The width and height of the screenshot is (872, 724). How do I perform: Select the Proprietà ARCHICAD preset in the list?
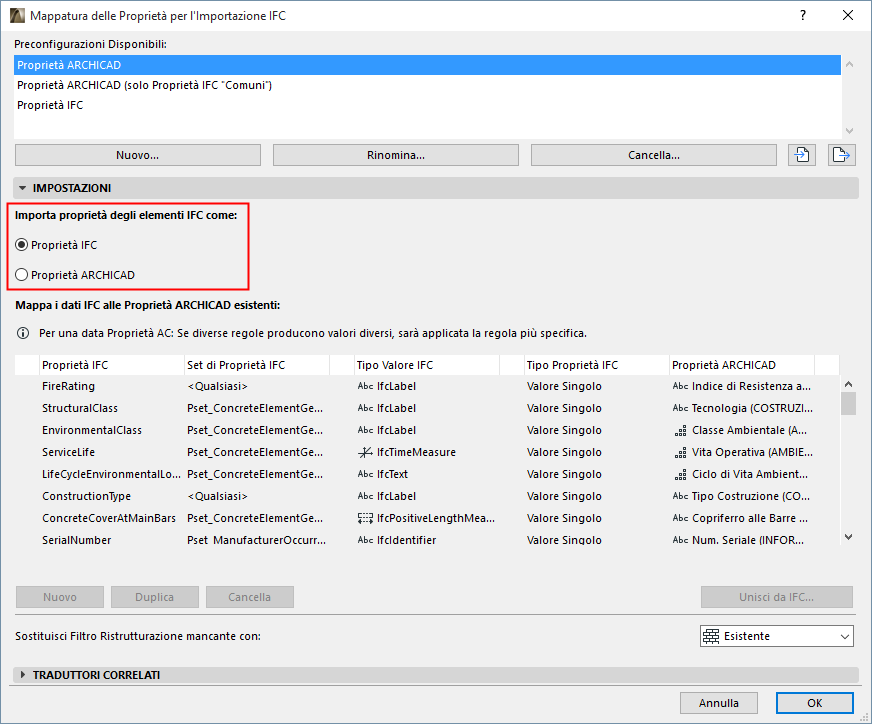click(427, 65)
